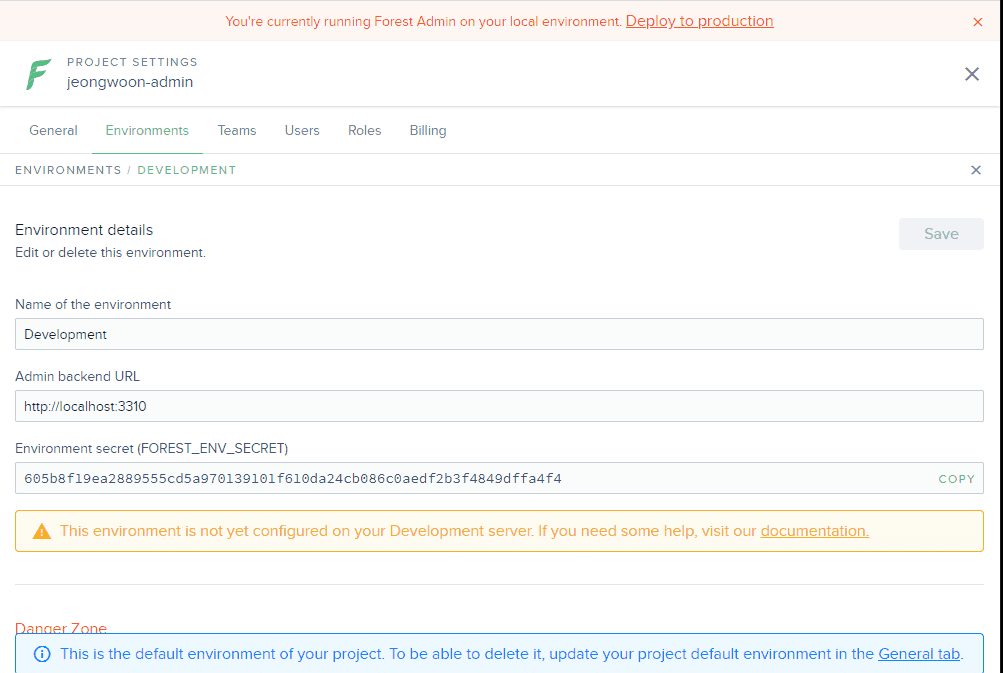Click the Save button
The width and height of the screenshot is (1003, 673).
coord(941,234)
